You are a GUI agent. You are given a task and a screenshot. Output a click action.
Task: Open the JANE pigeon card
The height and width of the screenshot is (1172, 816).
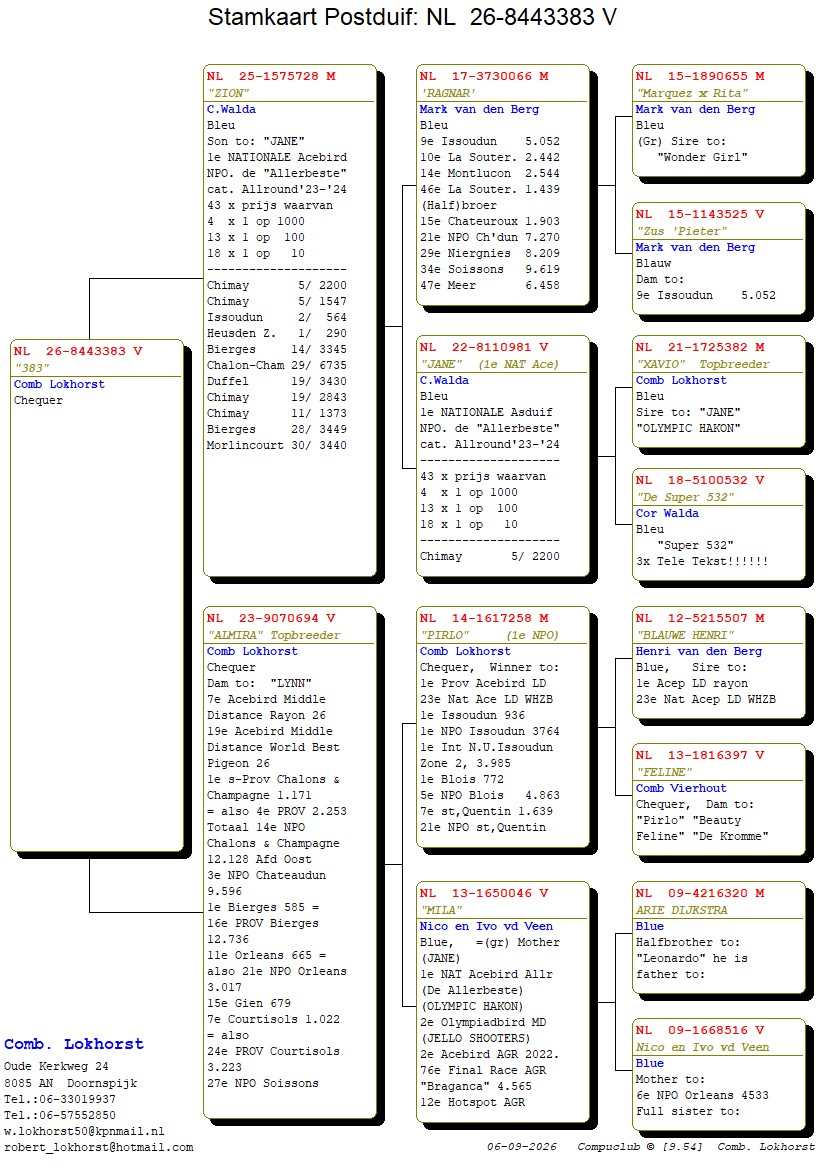click(502, 456)
